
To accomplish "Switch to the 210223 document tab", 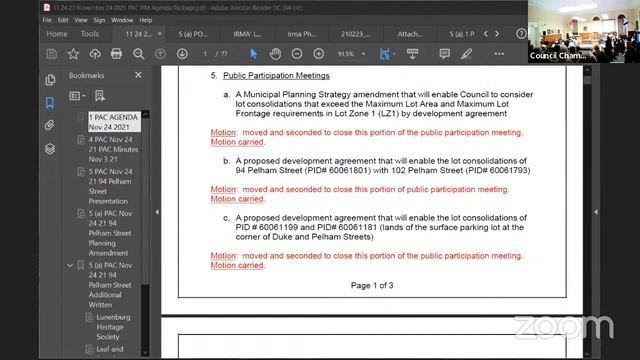I will point(356,34).
